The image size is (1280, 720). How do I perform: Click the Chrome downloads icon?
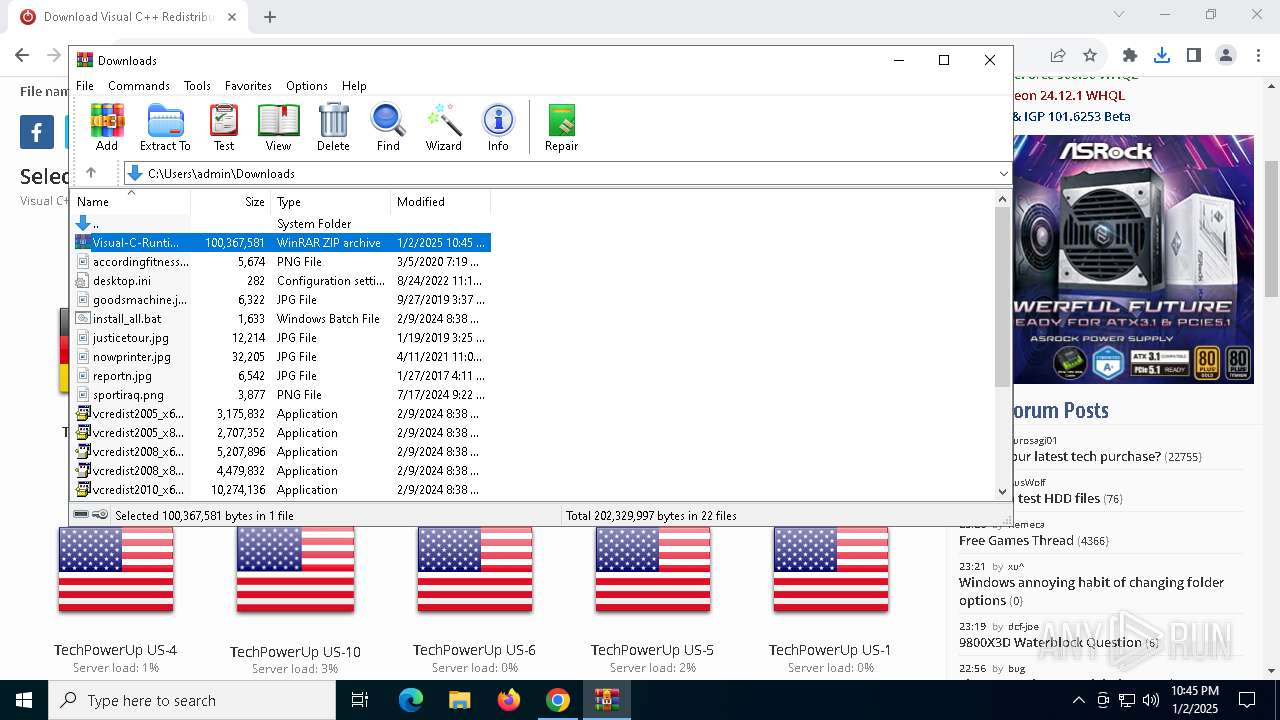(1162, 55)
